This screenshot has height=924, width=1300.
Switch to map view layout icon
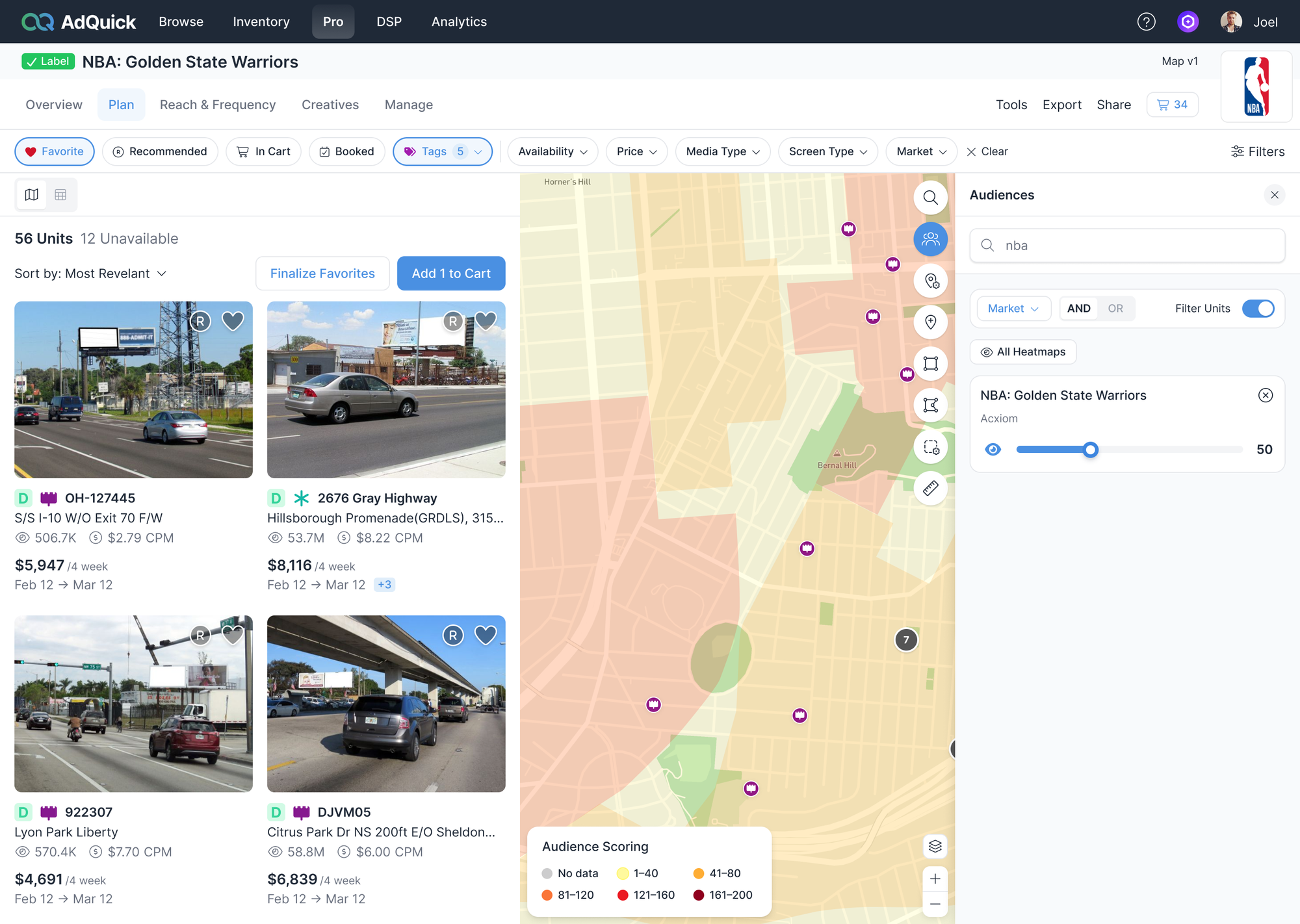[x=31, y=195]
